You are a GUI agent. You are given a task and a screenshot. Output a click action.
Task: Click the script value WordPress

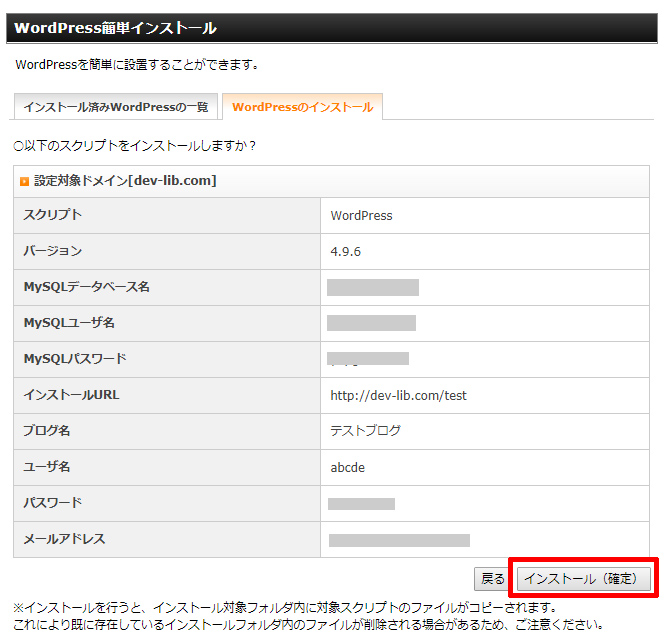(361, 215)
